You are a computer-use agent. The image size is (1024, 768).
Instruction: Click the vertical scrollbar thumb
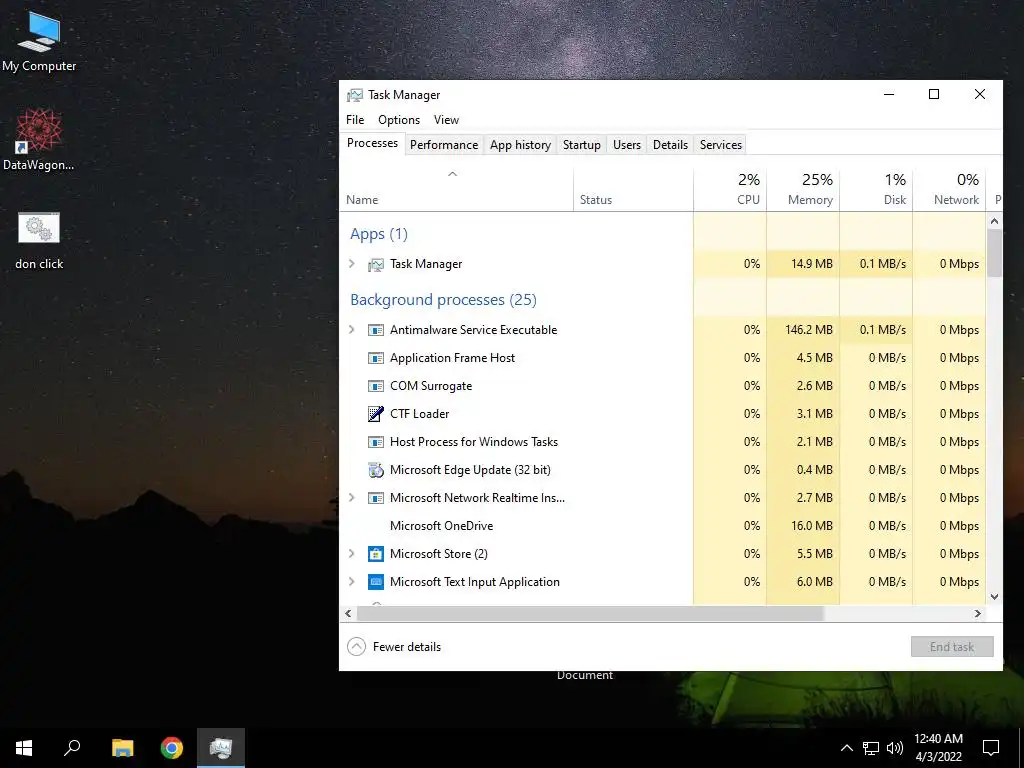click(x=995, y=253)
